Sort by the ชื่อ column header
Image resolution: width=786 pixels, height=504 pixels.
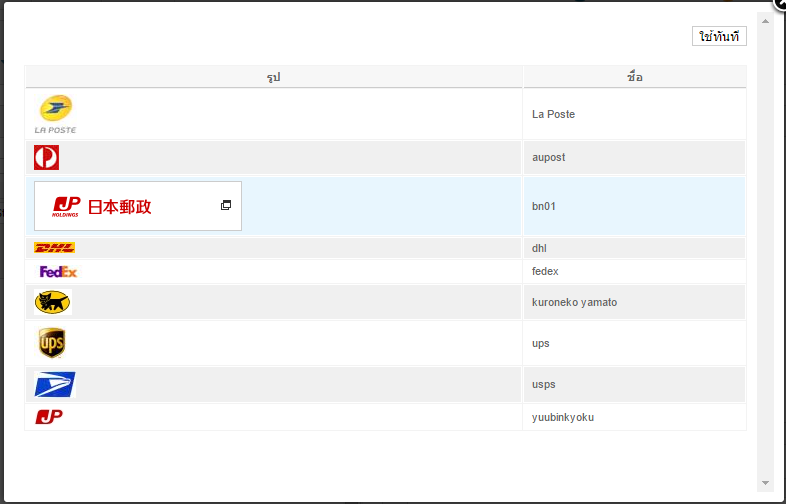click(634, 77)
